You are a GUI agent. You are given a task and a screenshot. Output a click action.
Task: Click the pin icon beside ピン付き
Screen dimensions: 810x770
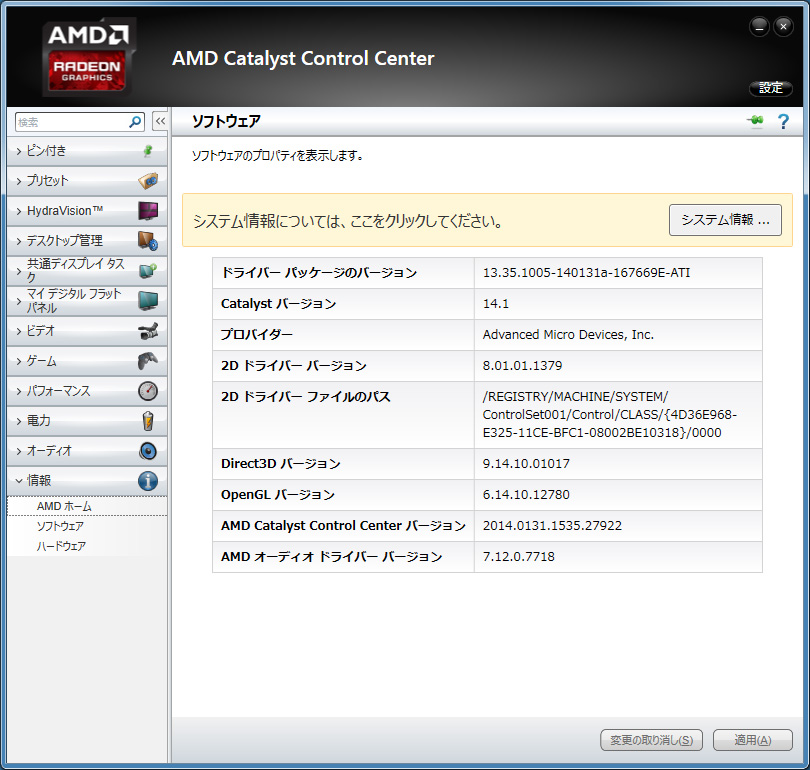coord(147,151)
